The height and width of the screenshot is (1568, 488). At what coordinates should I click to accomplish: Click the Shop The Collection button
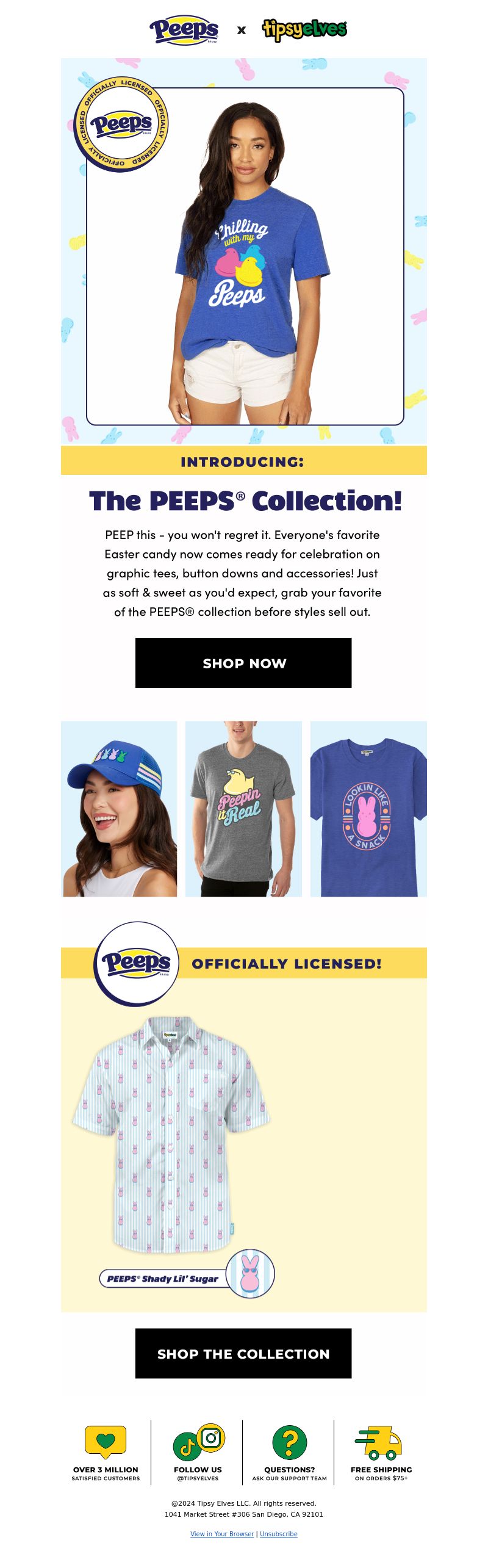[243, 1353]
